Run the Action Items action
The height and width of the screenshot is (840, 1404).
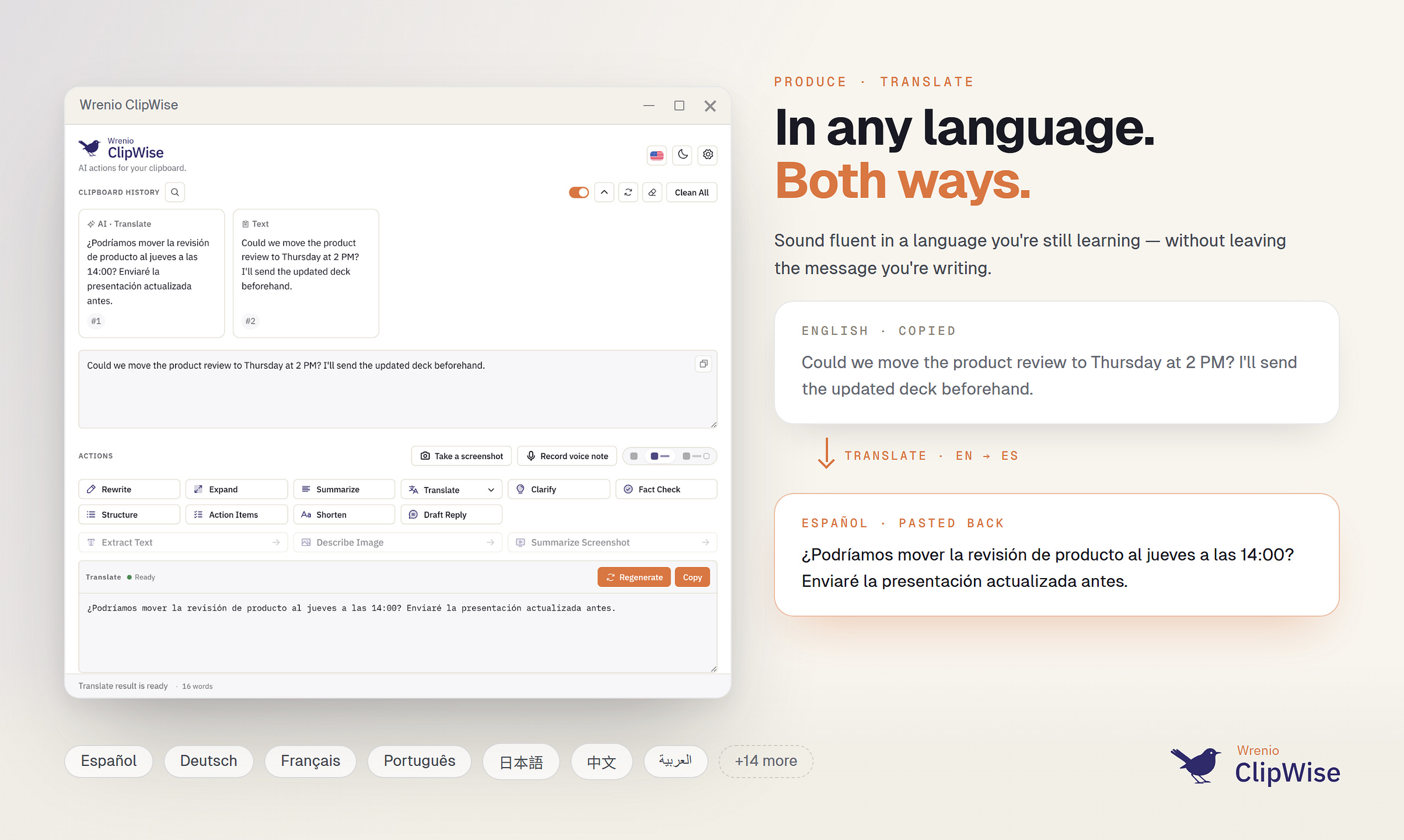pos(236,514)
